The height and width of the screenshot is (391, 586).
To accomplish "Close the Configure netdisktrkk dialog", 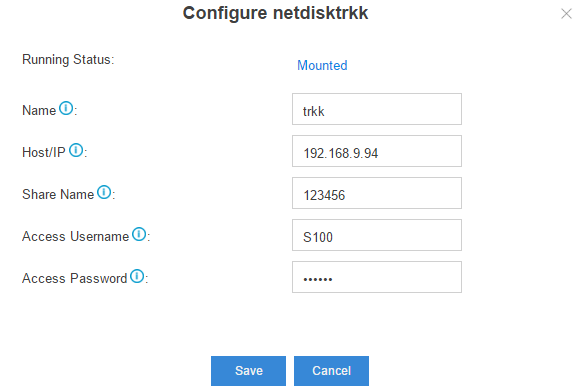I will [566, 14].
